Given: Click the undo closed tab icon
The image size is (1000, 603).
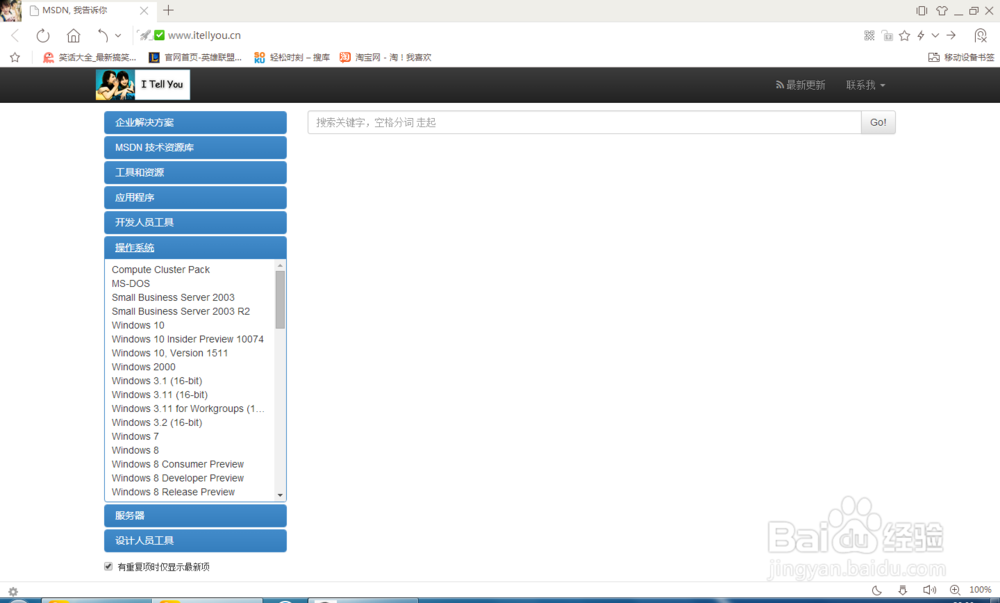Looking at the screenshot, I should [102, 36].
